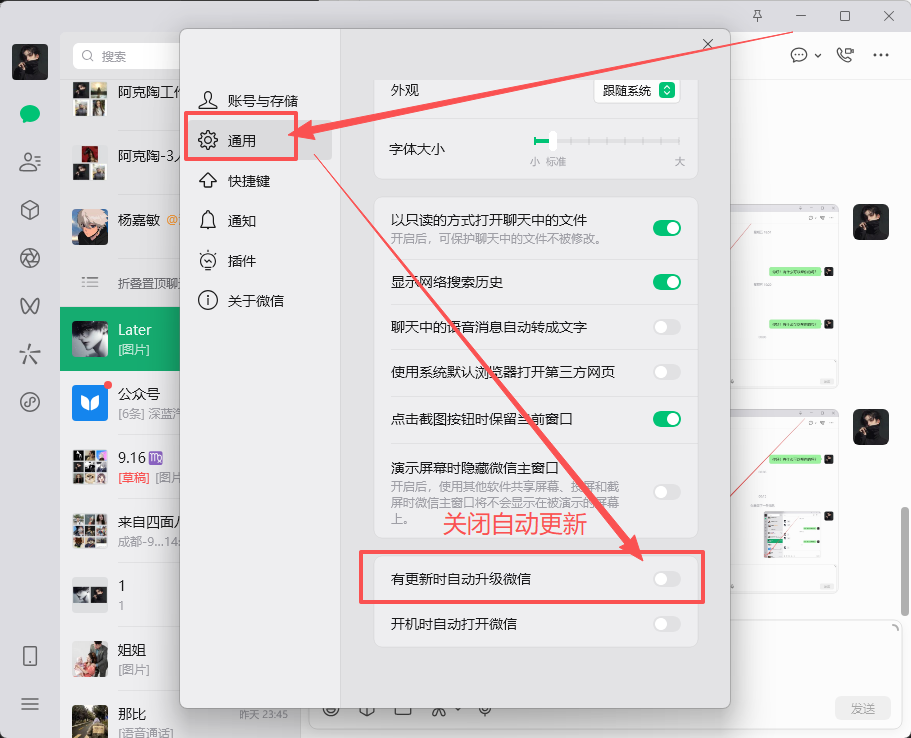Open the 9.16 group chat
Screen dimensions: 911x738
point(120,467)
